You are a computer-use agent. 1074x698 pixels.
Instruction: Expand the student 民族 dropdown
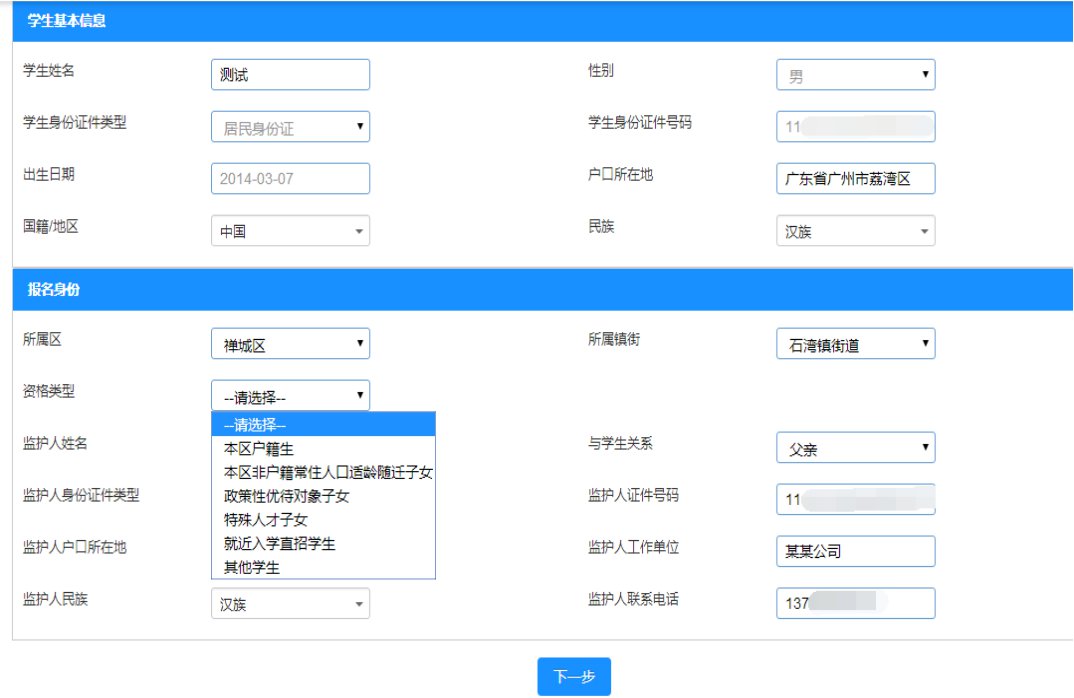[x=855, y=231]
